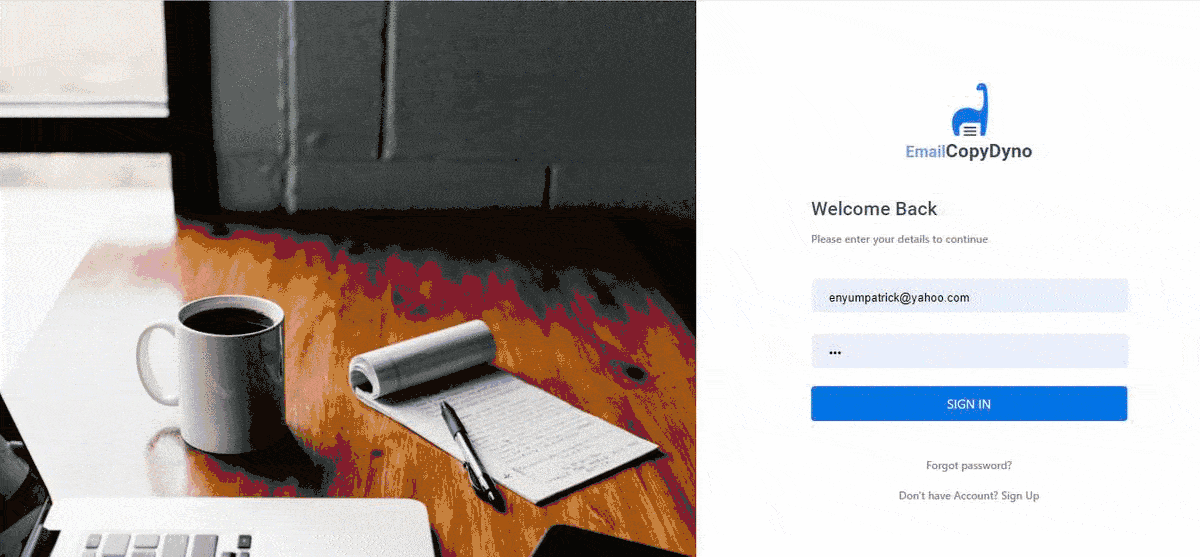Image resolution: width=1200 pixels, height=557 pixels.
Task: Click the enyumpatrick@yahoo.com email text
Action: (x=899, y=298)
